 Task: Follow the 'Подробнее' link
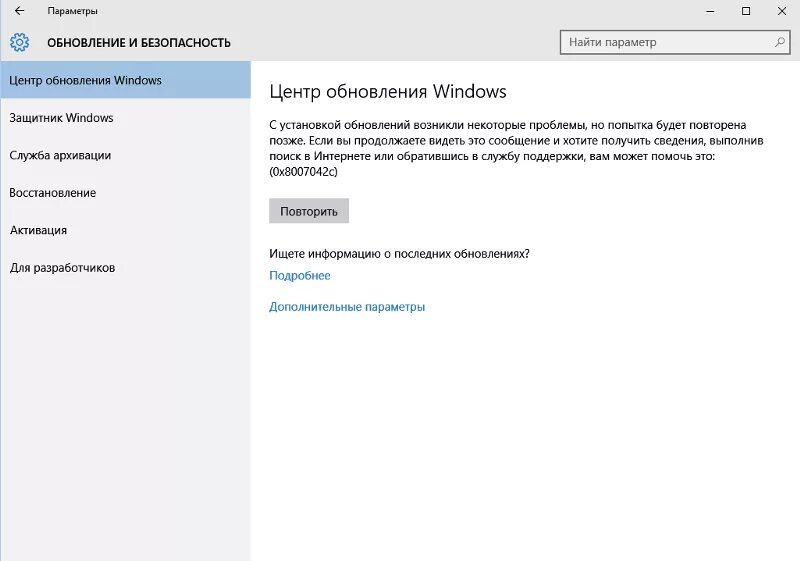pos(299,276)
